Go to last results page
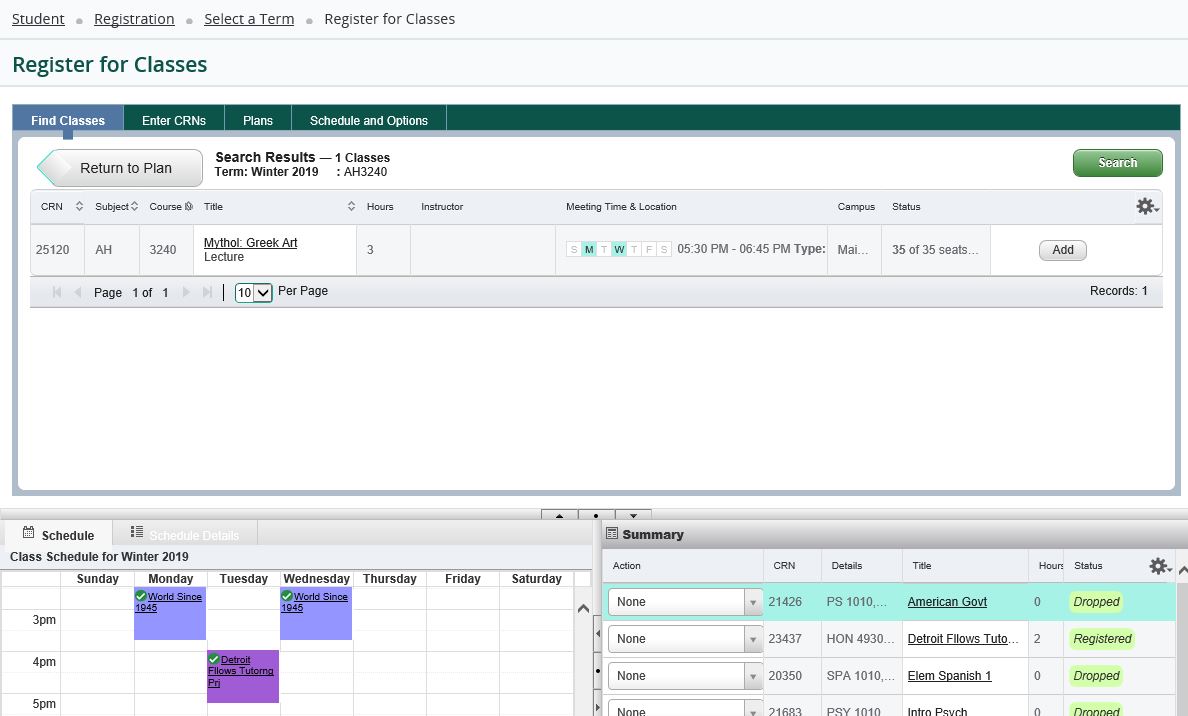Image resolution: width=1188 pixels, height=716 pixels. 207,292
